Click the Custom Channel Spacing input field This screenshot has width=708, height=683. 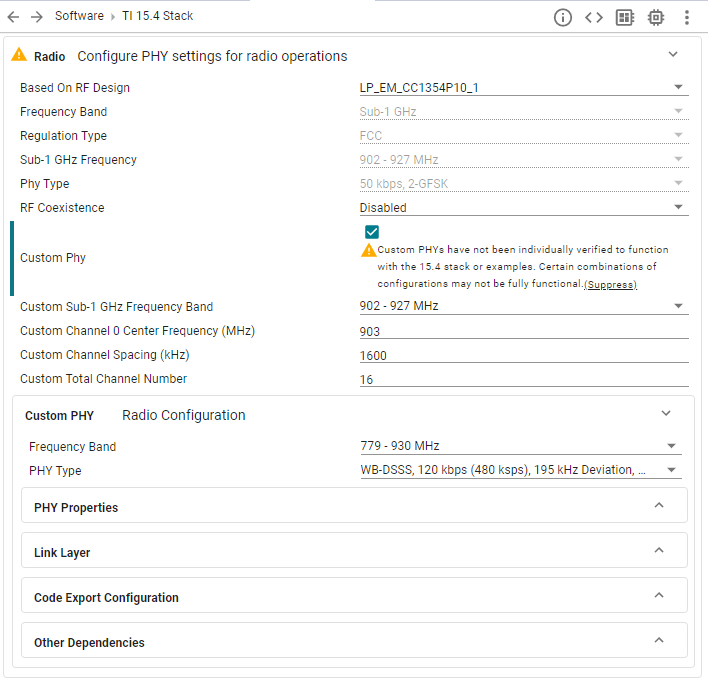(523, 355)
